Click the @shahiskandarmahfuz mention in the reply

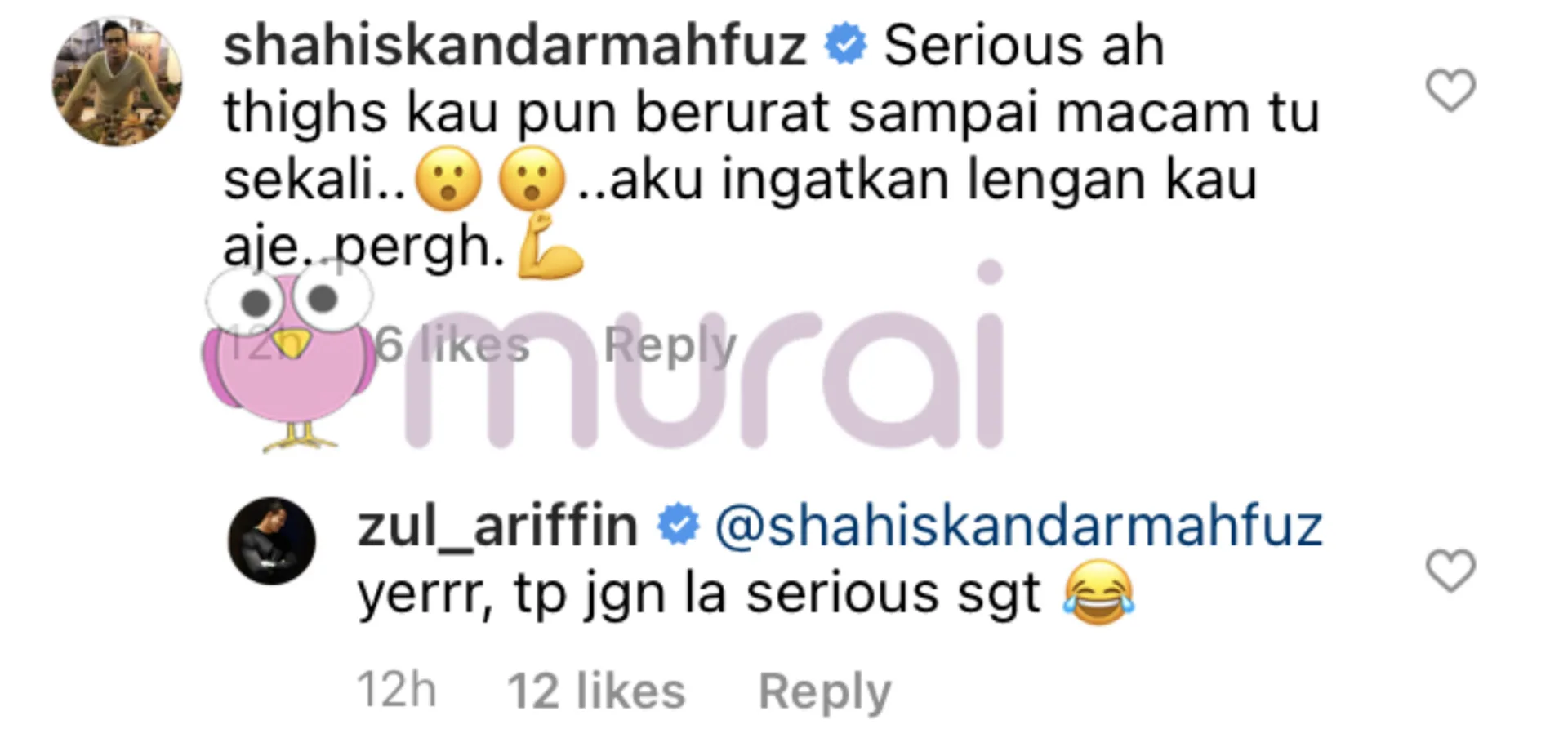[1018, 527]
